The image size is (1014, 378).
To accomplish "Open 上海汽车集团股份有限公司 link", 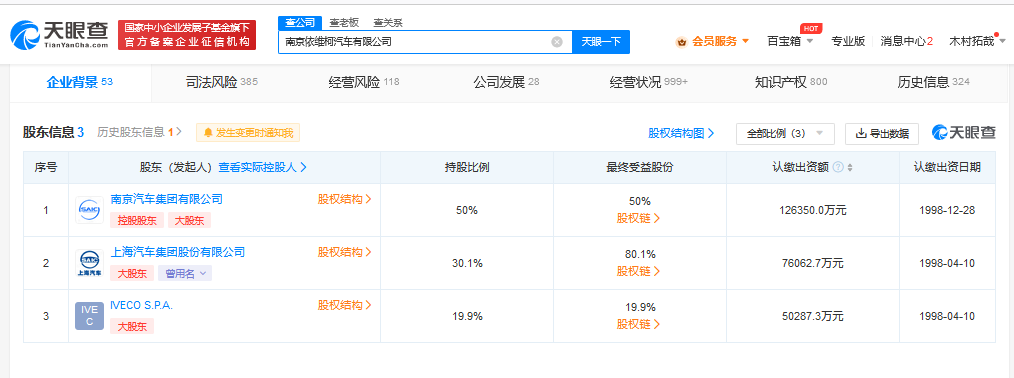I will tap(178, 252).
